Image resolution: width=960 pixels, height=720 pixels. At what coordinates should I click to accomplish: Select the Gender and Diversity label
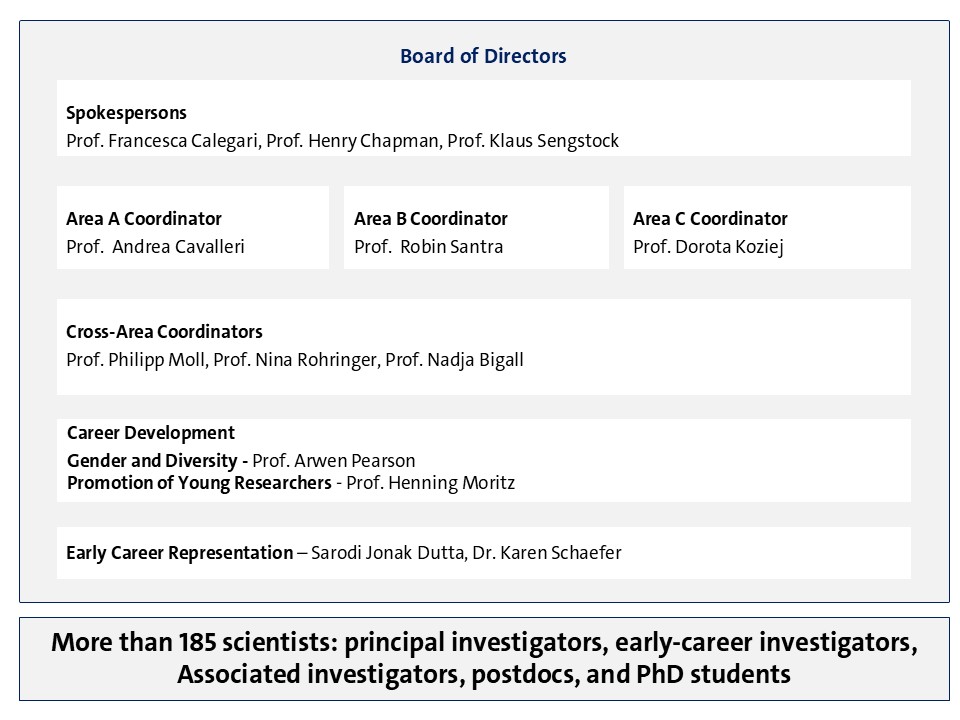(156, 461)
